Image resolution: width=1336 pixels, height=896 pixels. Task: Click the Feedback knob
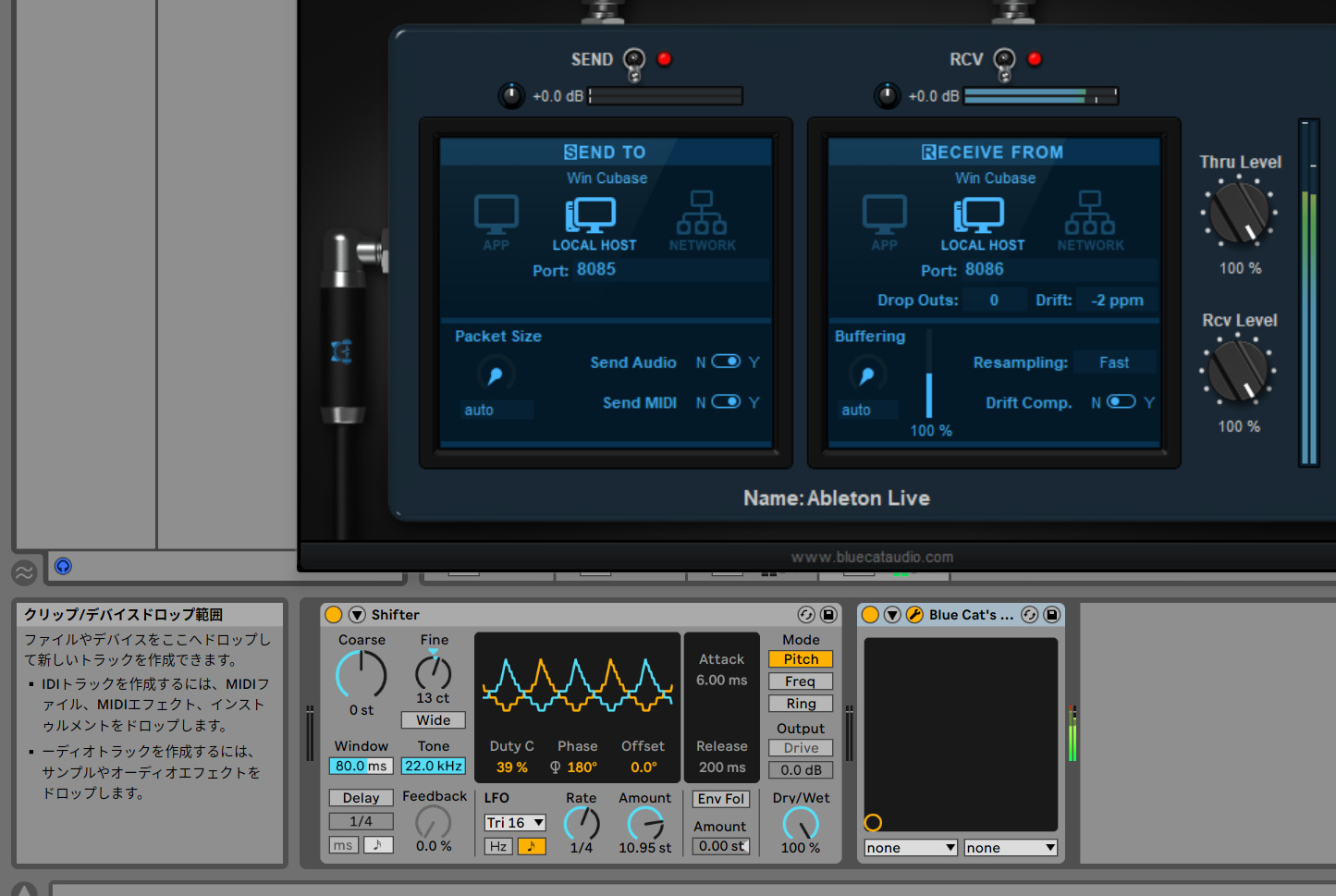[433, 821]
